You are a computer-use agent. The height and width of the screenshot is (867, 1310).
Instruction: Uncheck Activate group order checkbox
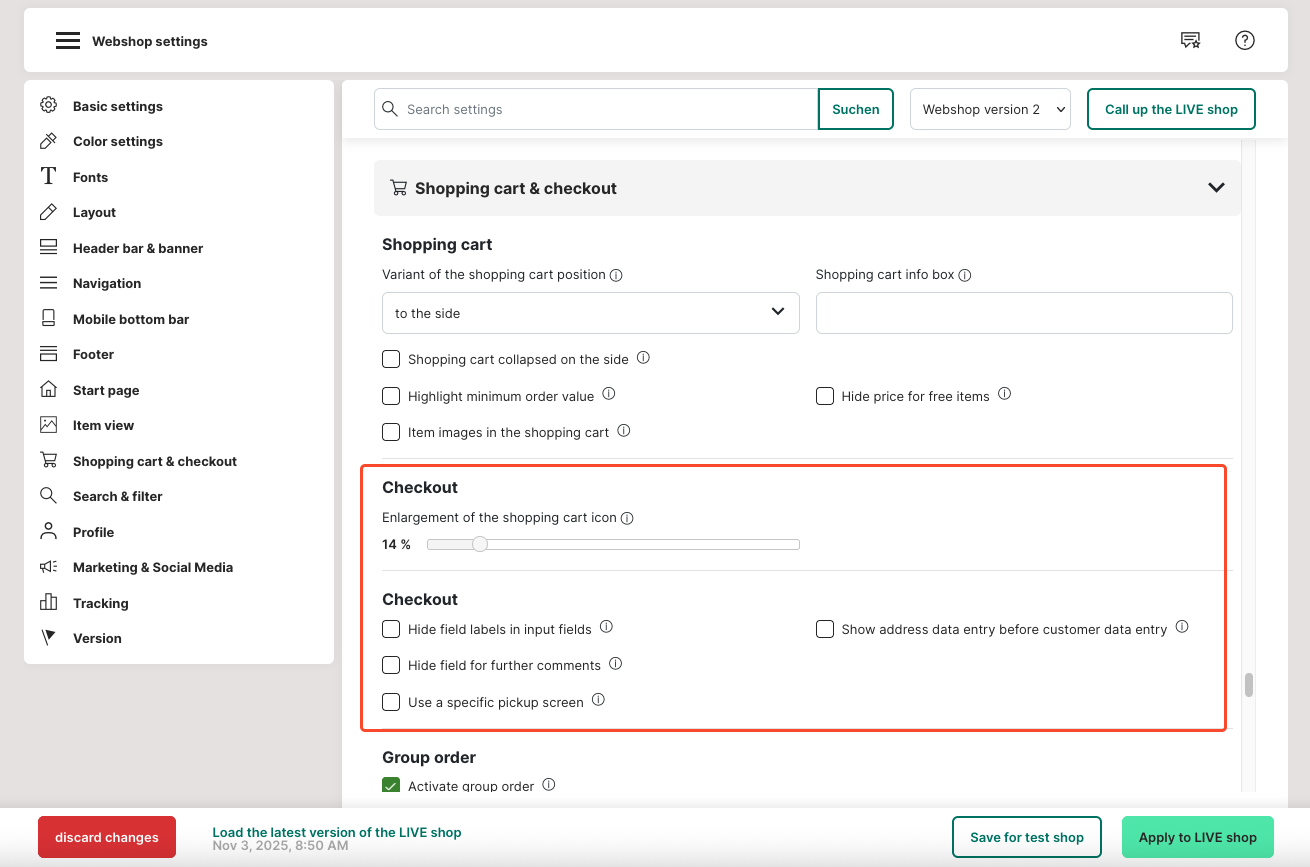pyautogui.click(x=391, y=786)
